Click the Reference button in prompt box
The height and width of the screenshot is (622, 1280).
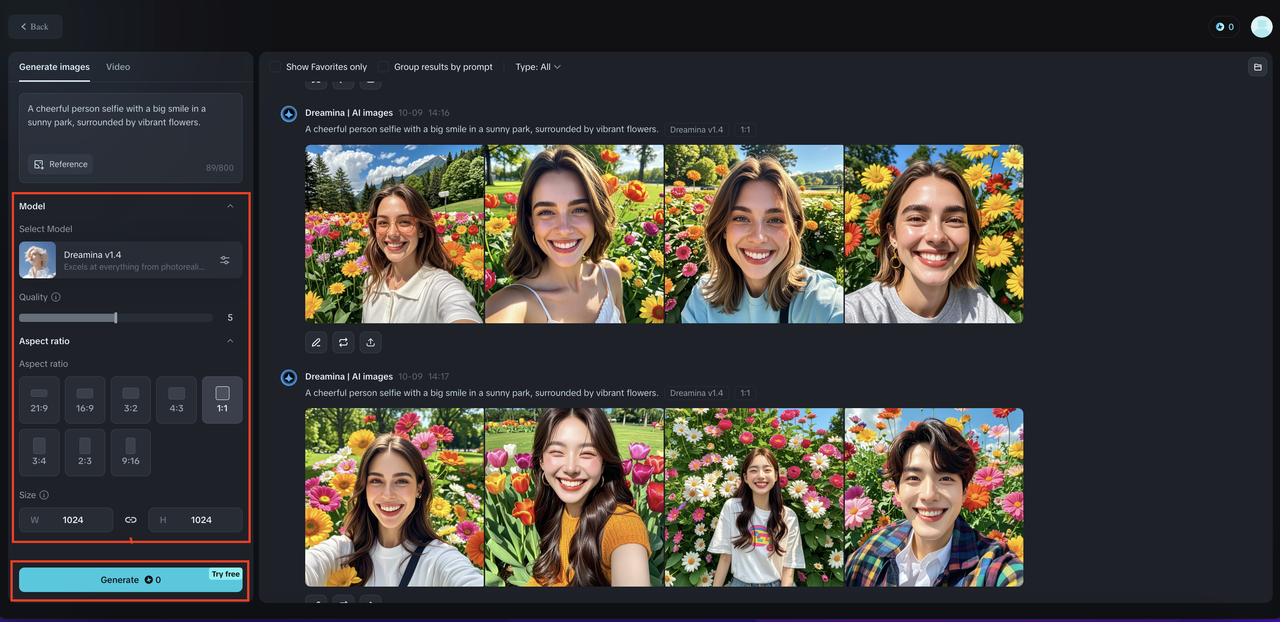pyautogui.click(x=60, y=164)
